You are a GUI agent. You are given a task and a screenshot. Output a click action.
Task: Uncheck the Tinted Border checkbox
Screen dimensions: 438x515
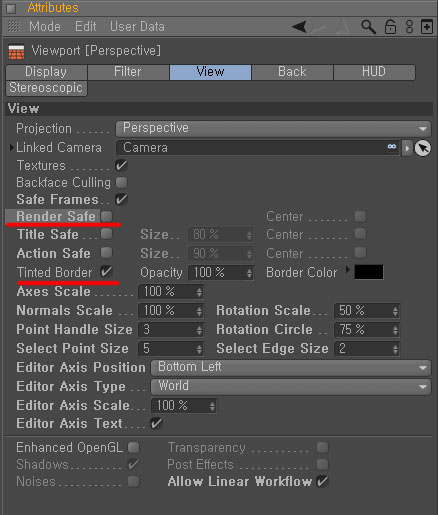[107, 272]
